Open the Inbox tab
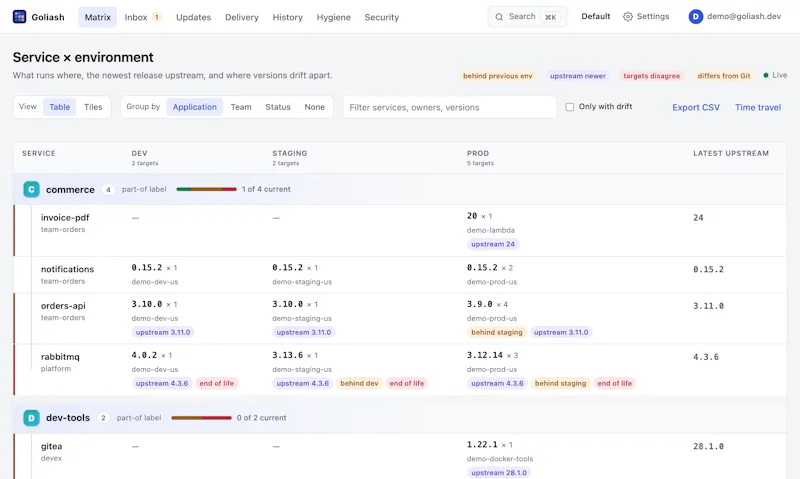 point(143,17)
